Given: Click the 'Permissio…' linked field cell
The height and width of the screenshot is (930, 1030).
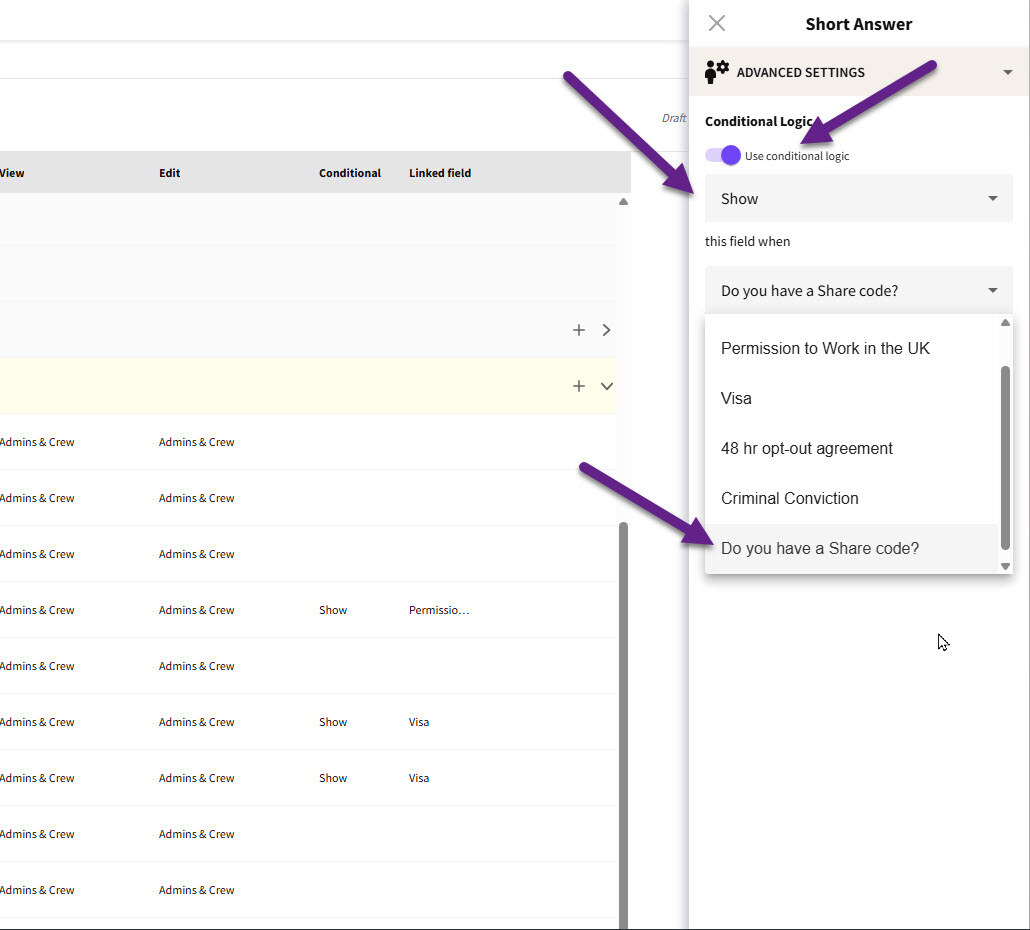Looking at the screenshot, I should tap(439, 610).
